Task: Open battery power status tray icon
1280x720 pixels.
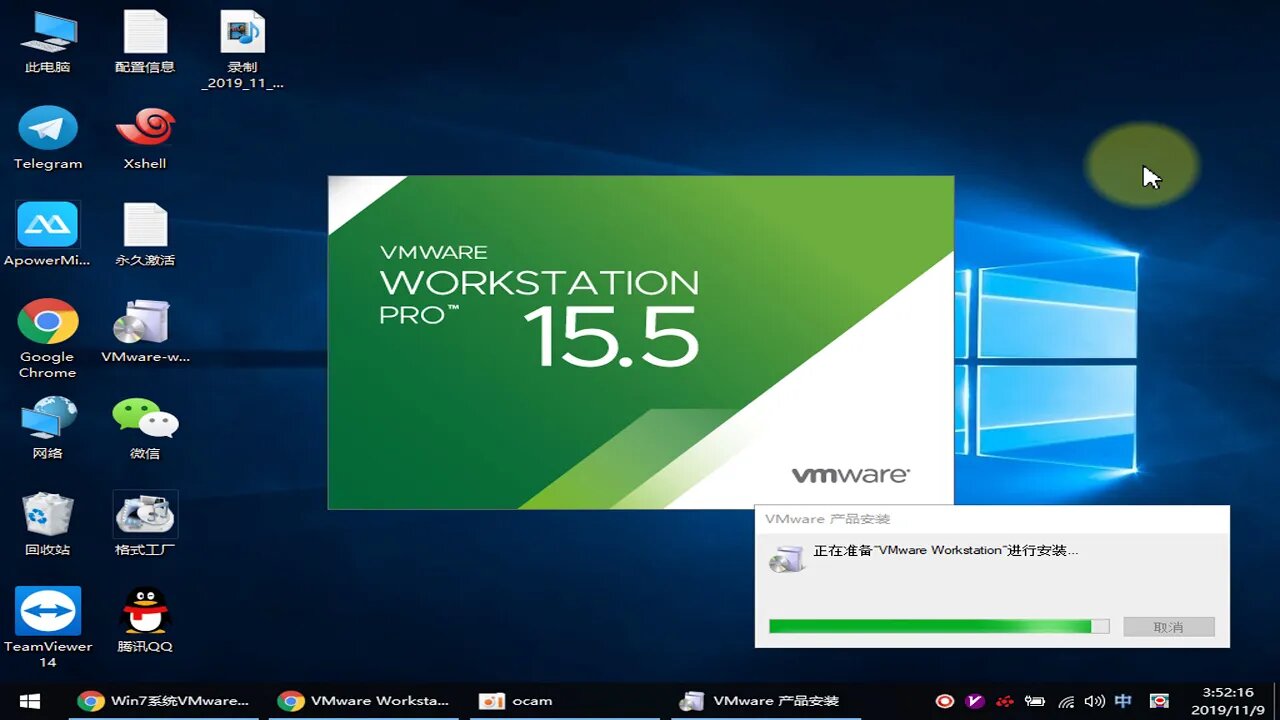Action: [1035, 701]
